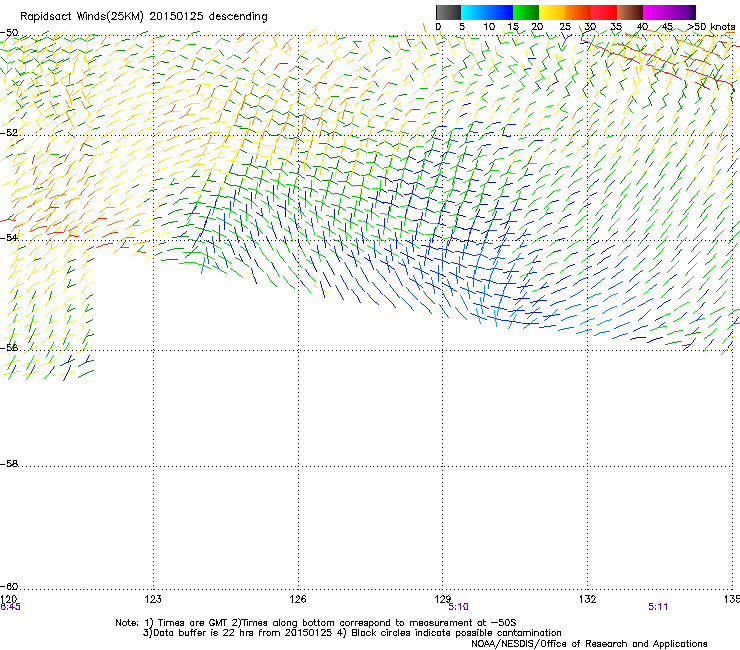Click the gray 0-5 knots legend swatch
740x650 pixels.
tap(448, 12)
